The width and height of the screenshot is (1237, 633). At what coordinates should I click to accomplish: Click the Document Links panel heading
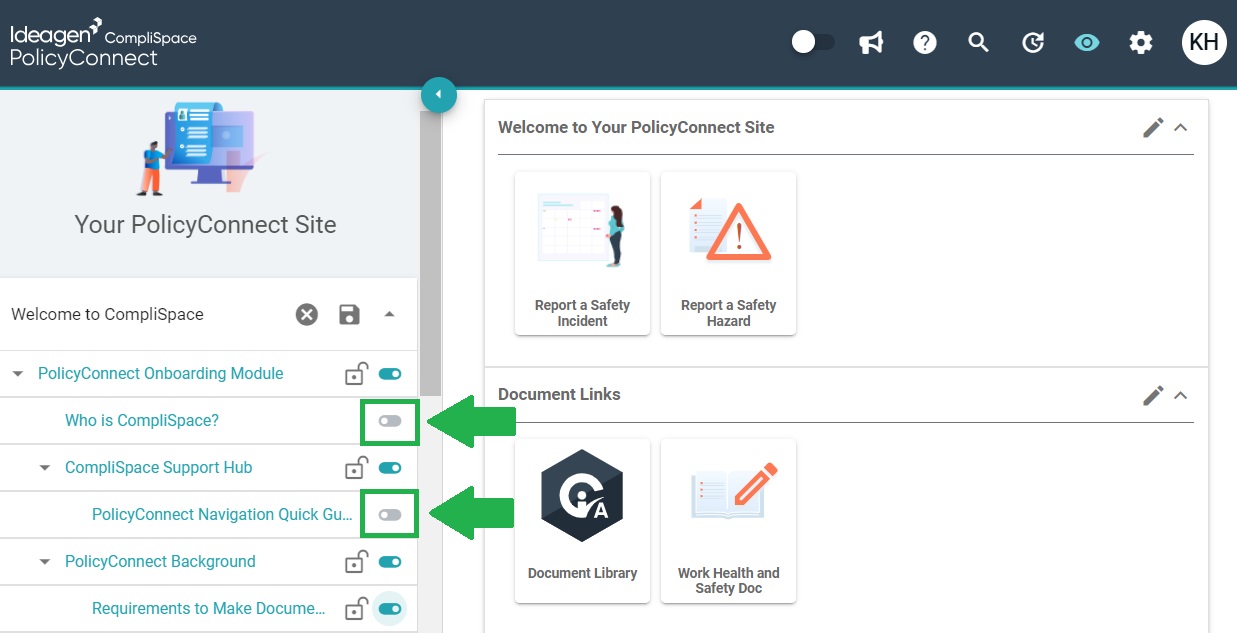(559, 394)
